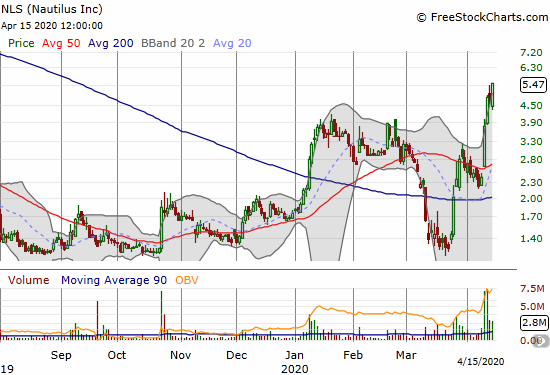Select the Moving Average 90 legend label

(x=114, y=280)
